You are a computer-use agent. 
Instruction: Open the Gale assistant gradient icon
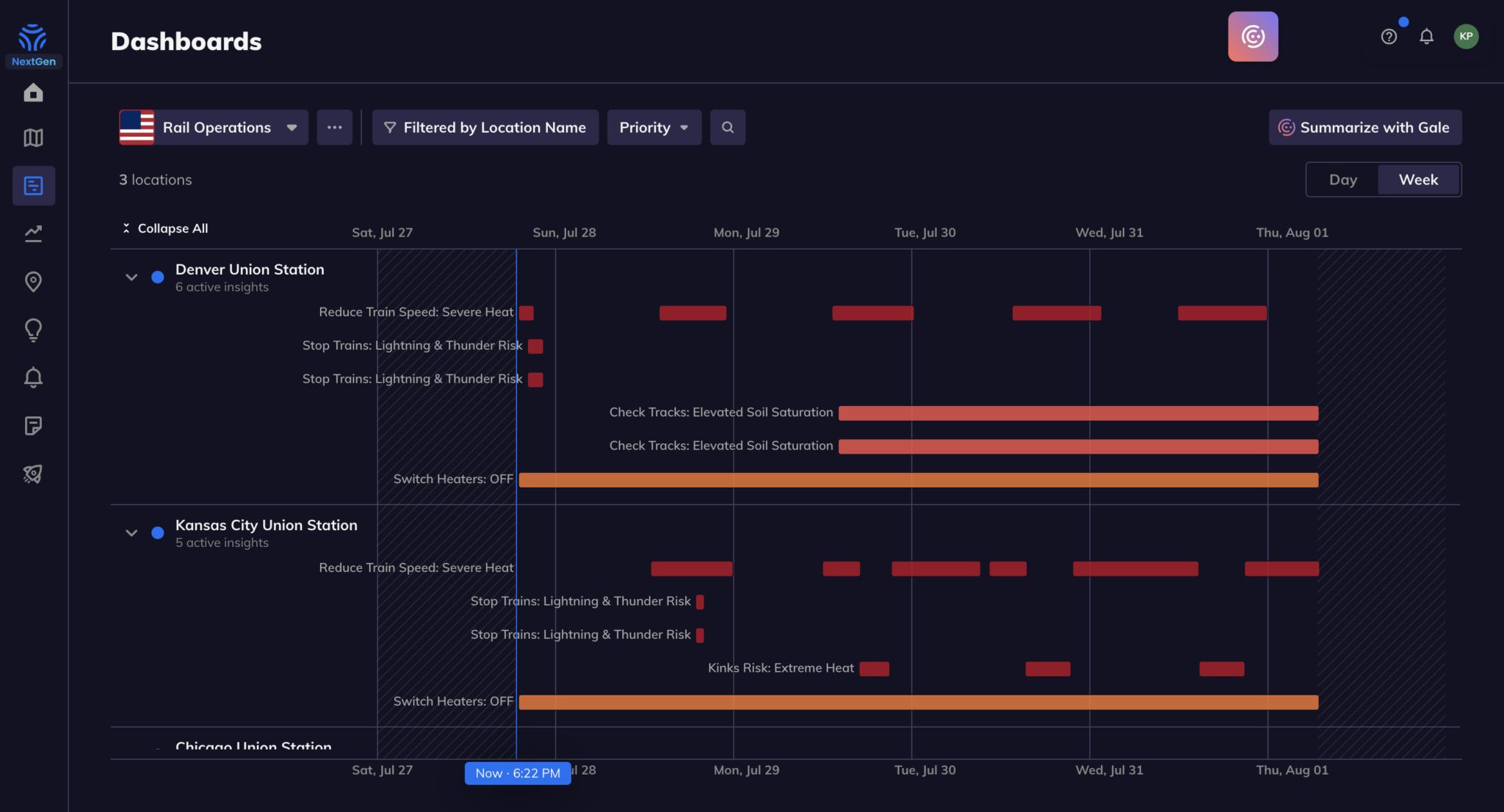(1253, 37)
